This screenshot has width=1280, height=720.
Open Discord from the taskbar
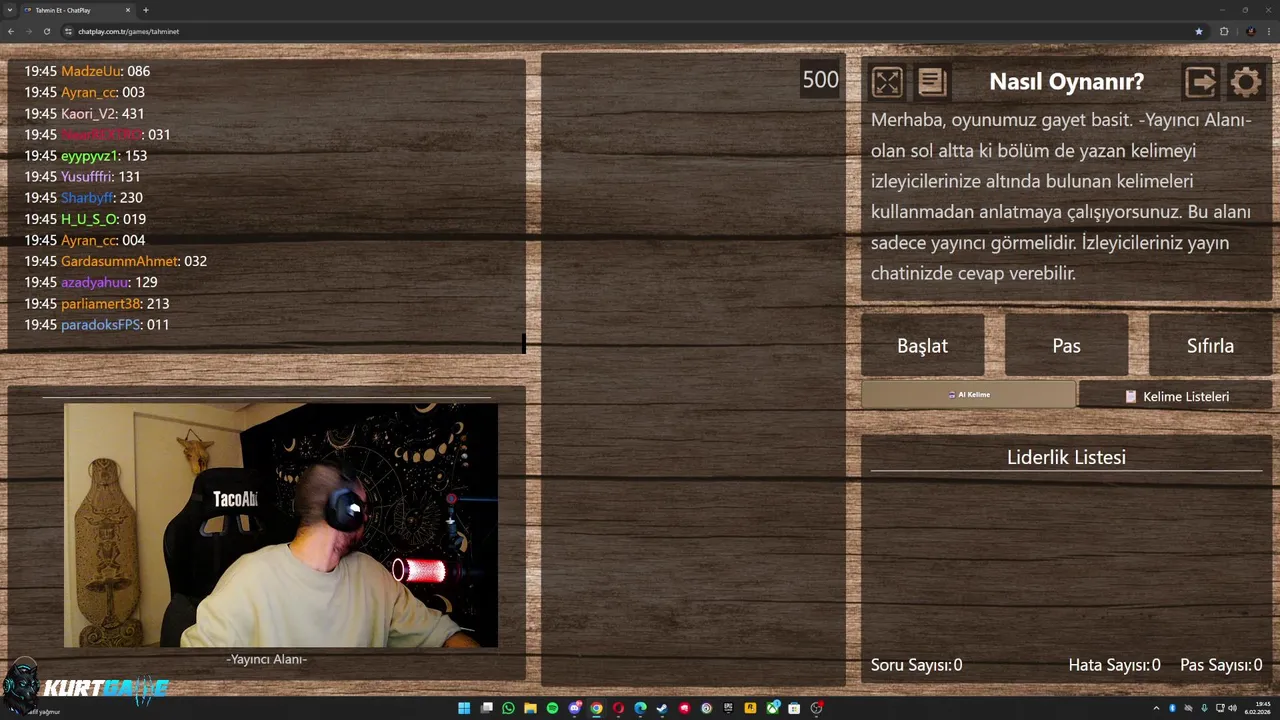coord(574,708)
